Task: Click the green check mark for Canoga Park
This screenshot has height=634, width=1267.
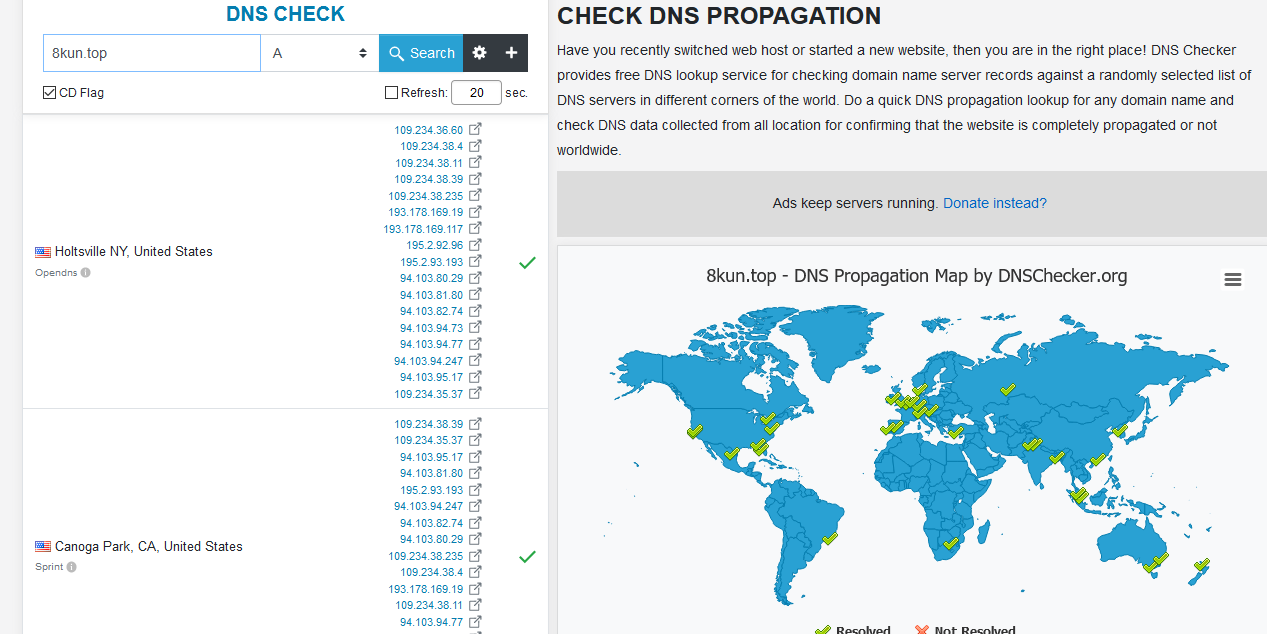Action: pyautogui.click(x=527, y=556)
